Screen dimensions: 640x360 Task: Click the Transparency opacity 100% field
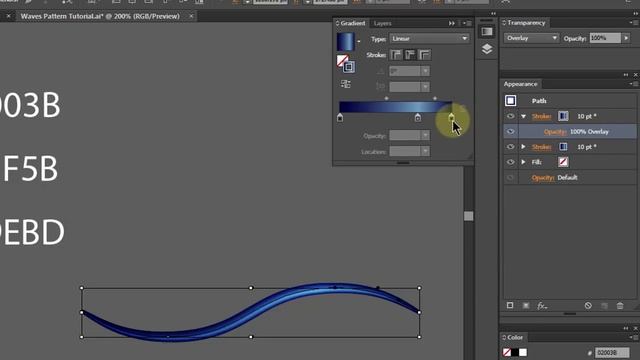(x=605, y=38)
